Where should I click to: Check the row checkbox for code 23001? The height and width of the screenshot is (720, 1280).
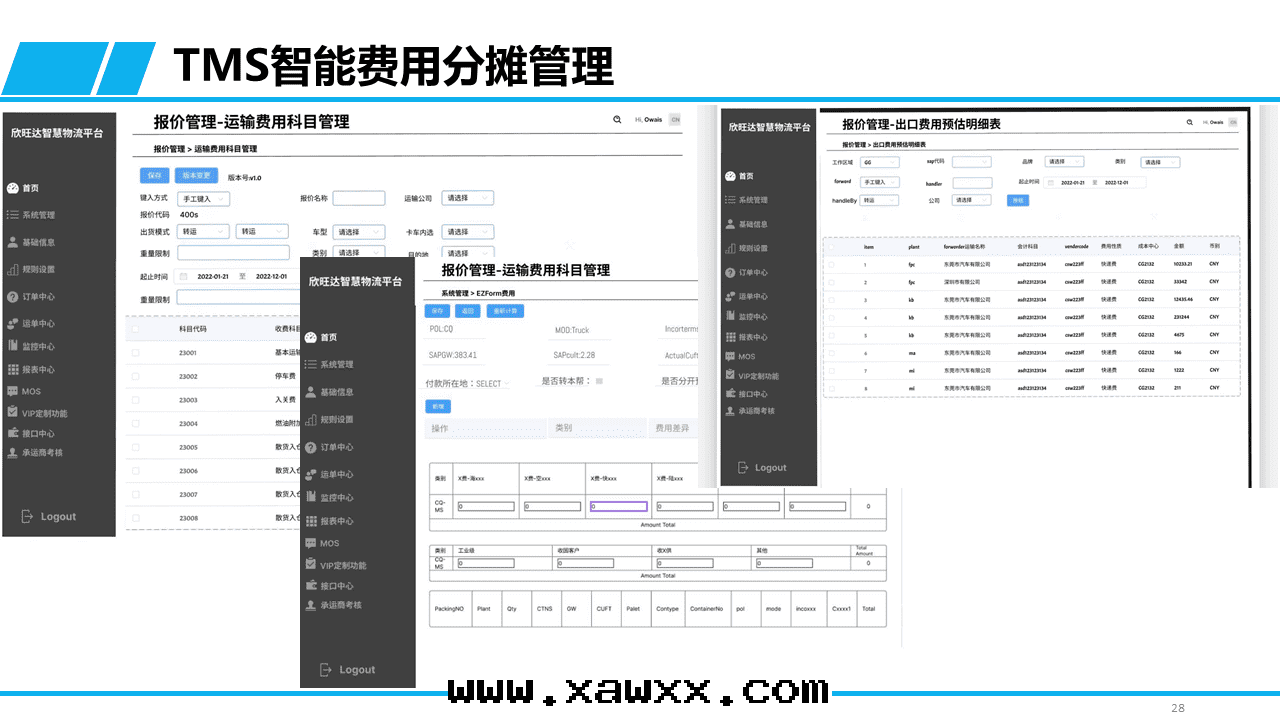tap(136, 353)
